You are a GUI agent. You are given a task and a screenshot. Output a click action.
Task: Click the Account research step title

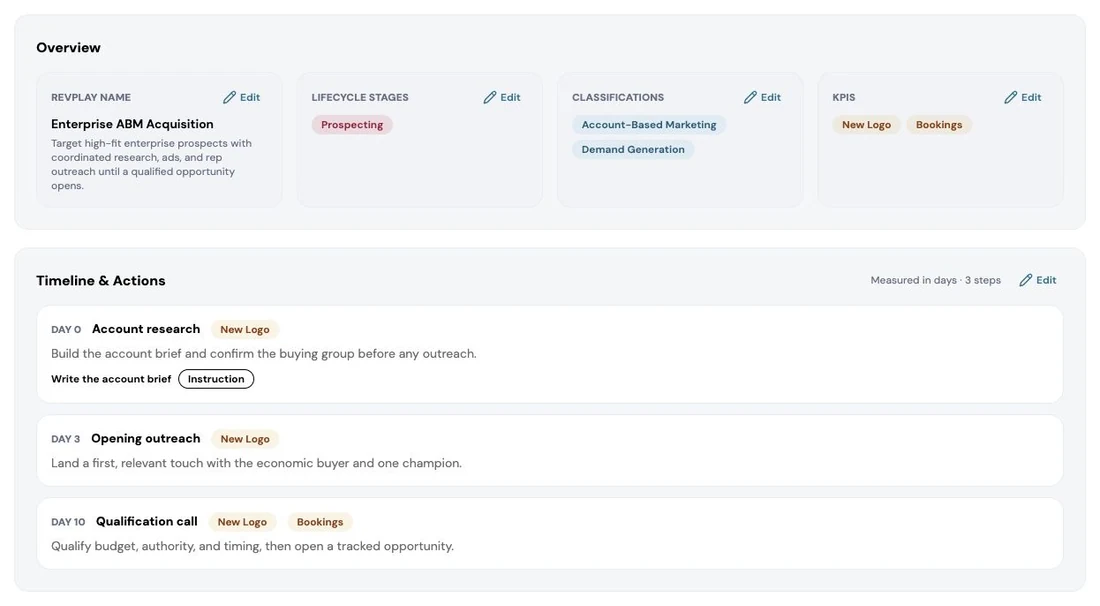point(146,329)
